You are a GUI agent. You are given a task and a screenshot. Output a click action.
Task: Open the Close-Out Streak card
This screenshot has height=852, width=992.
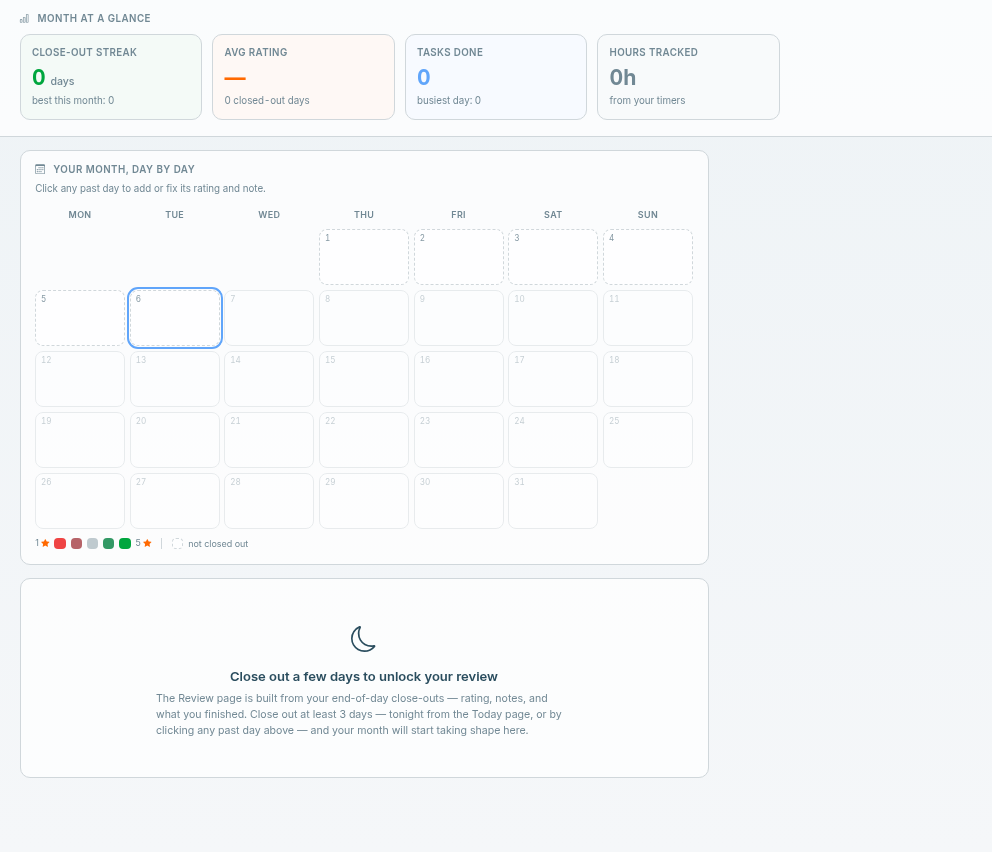click(x=111, y=77)
